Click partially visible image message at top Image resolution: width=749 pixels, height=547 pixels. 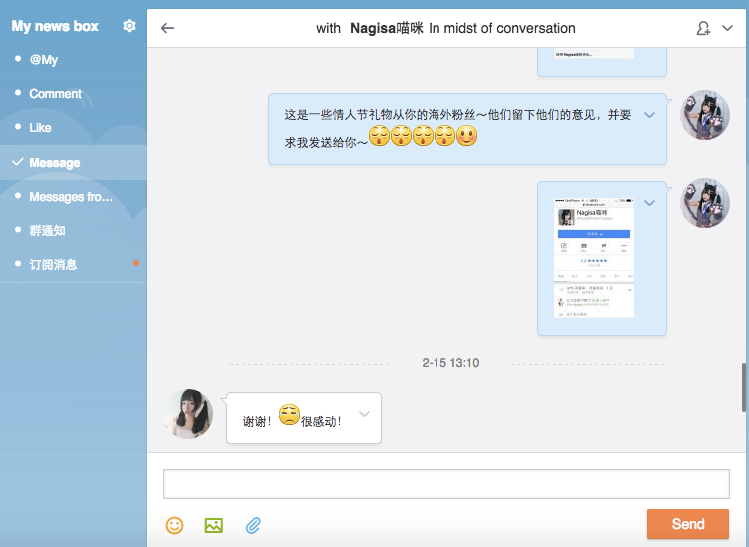click(x=601, y=62)
